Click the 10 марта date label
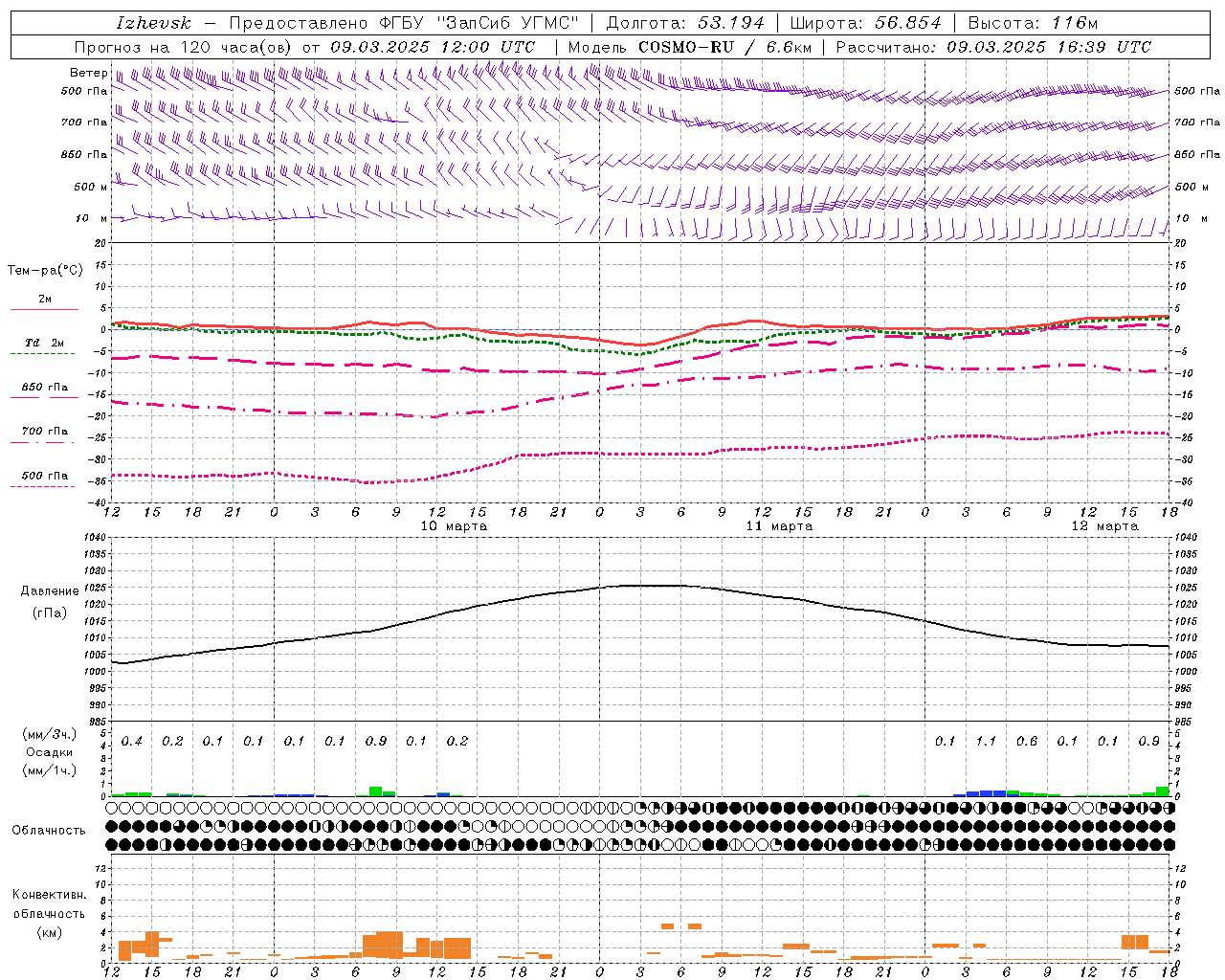Image resolution: width=1225 pixels, height=980 pixels. (x=454, y=526)
